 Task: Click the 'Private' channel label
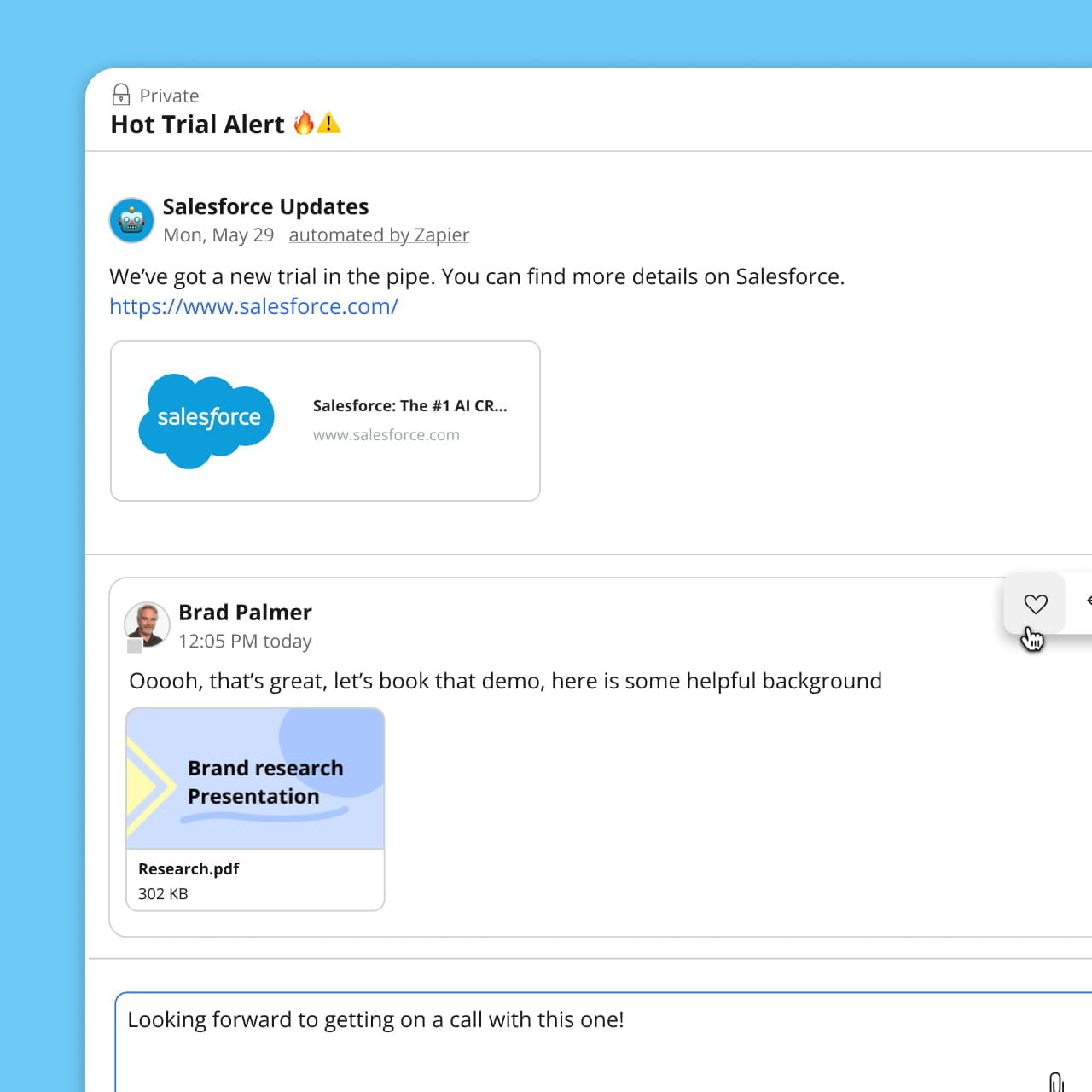(x=169, y=96)
